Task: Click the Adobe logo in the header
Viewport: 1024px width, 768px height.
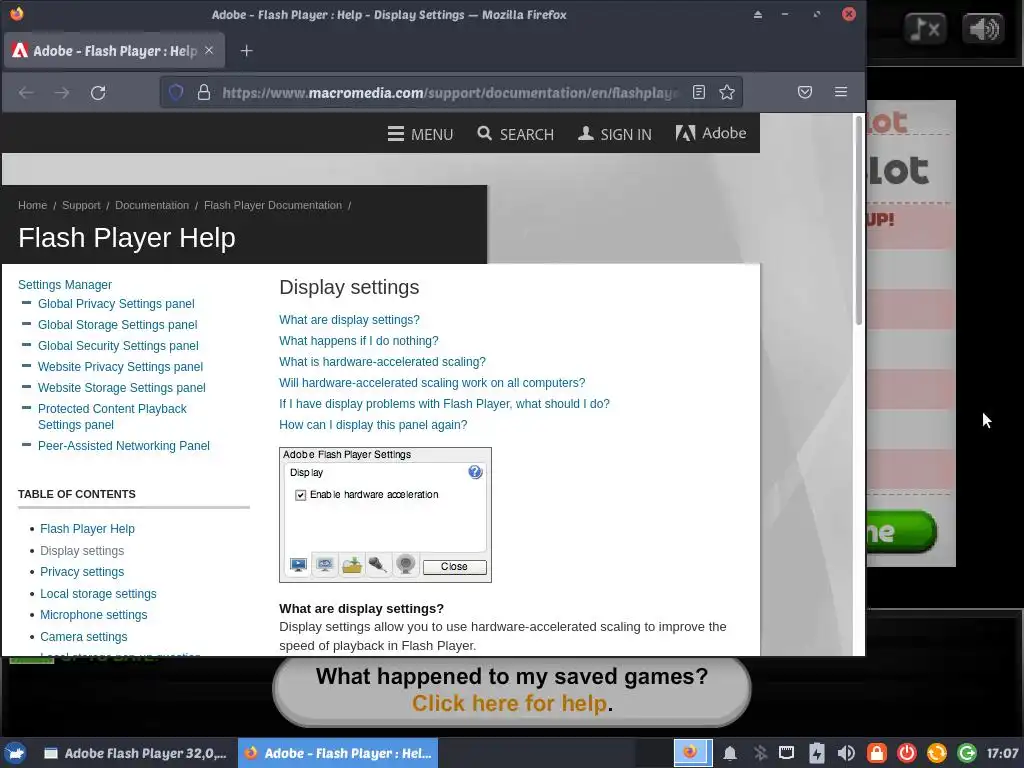Action: click(711, 133)
